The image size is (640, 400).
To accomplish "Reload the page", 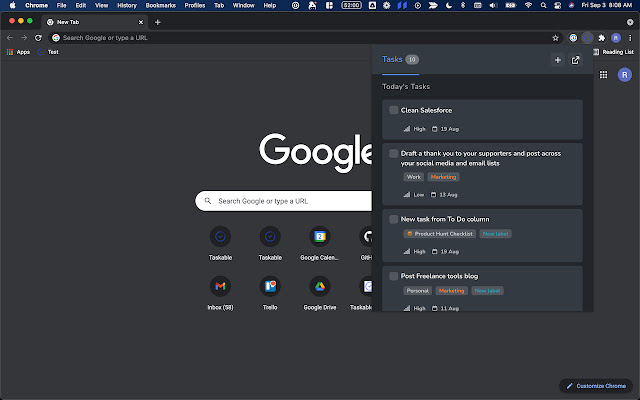I will [38, 38].
